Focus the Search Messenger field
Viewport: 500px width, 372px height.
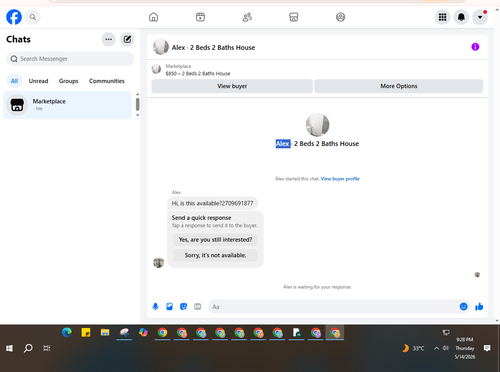[70, 59]
